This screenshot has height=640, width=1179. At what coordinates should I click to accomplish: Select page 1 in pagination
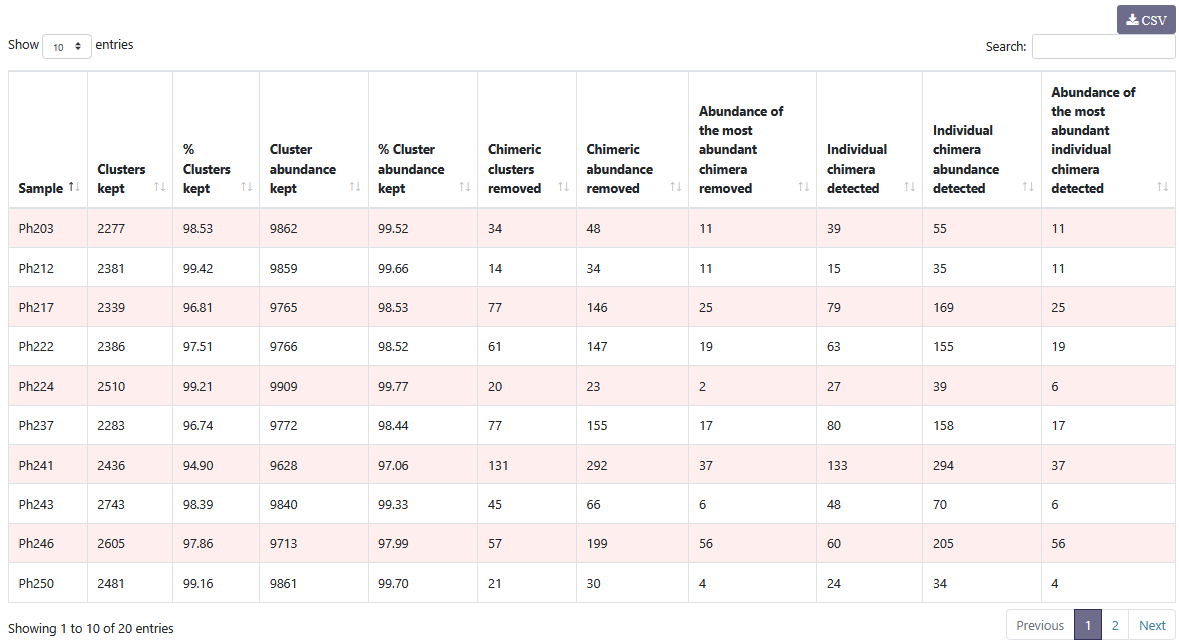[1087, 625]
